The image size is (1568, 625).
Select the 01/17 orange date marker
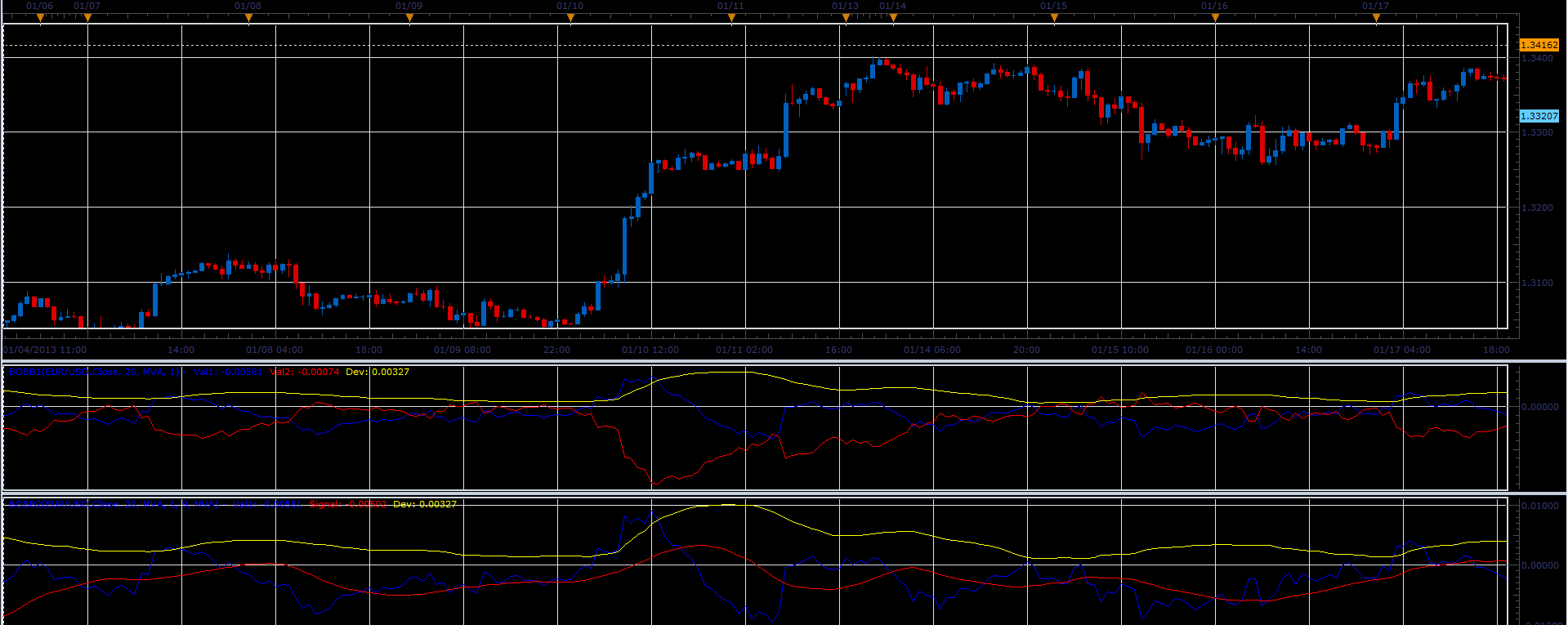tap(1376, 18)
